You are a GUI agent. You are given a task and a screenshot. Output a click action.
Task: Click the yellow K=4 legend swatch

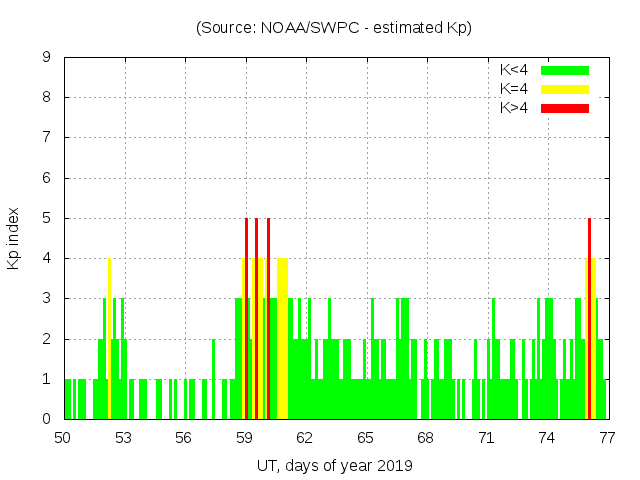click(x=565, y=89)
